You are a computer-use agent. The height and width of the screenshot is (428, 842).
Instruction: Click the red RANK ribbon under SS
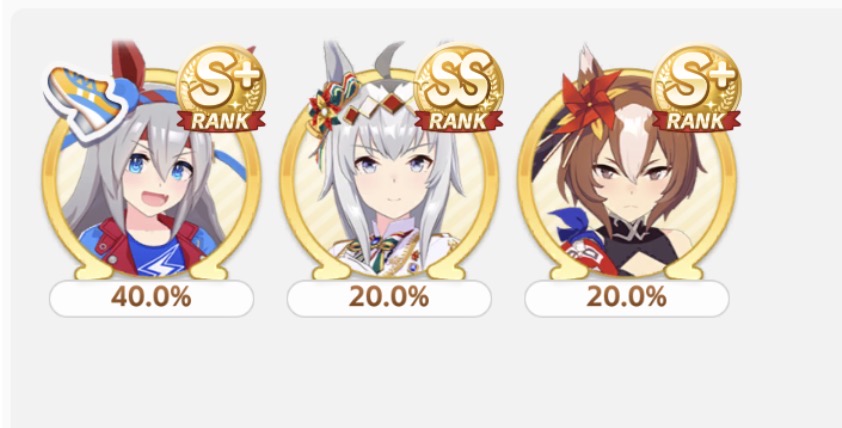pos(459,121)
